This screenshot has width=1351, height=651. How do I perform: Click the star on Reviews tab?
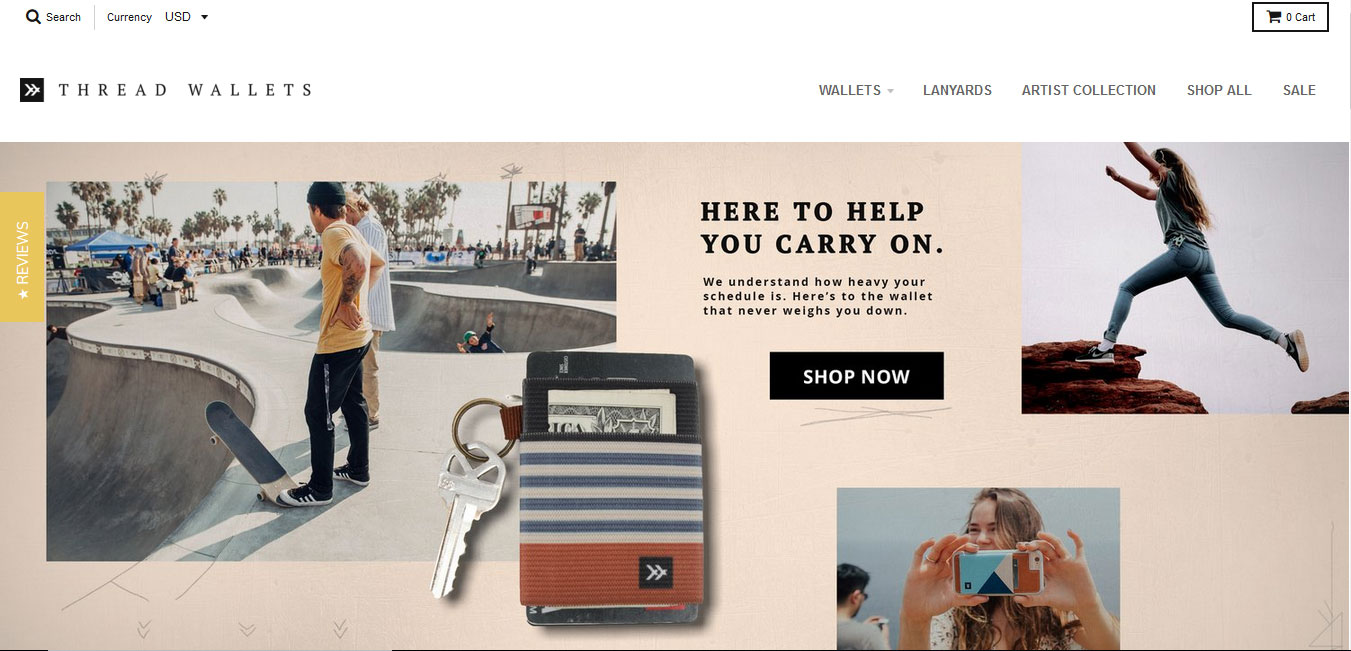click(22, 294)
